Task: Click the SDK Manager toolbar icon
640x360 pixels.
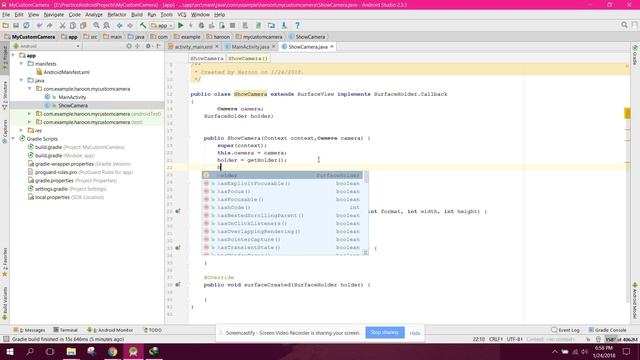Action: pos(271,25)
